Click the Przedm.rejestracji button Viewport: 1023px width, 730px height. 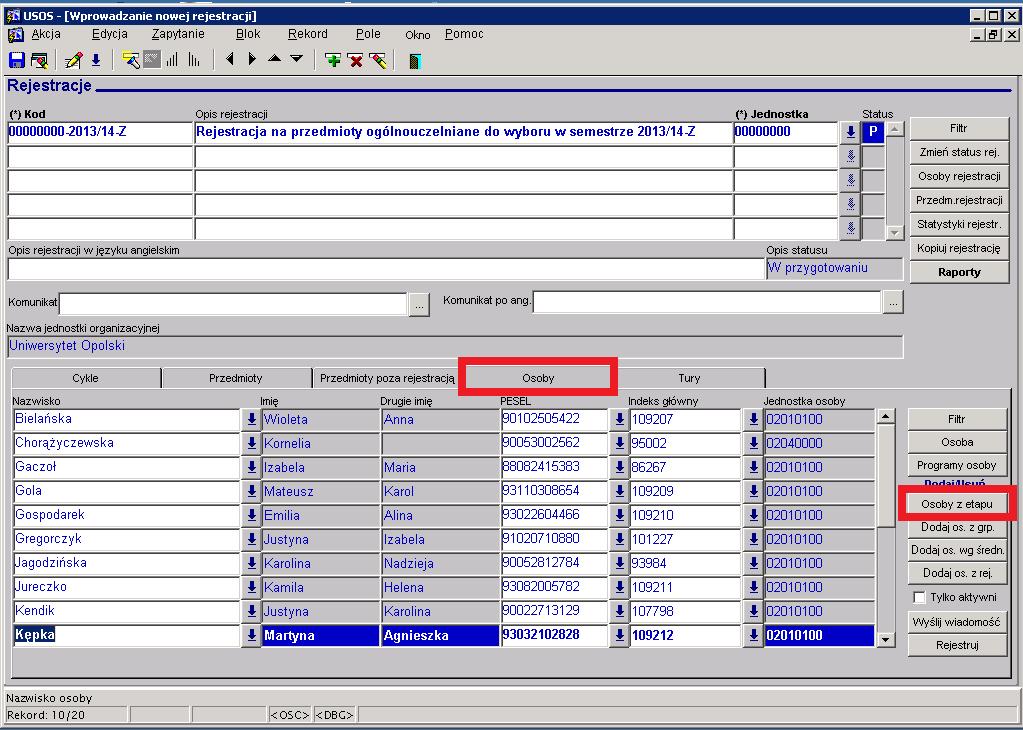(x=958, y=200)
